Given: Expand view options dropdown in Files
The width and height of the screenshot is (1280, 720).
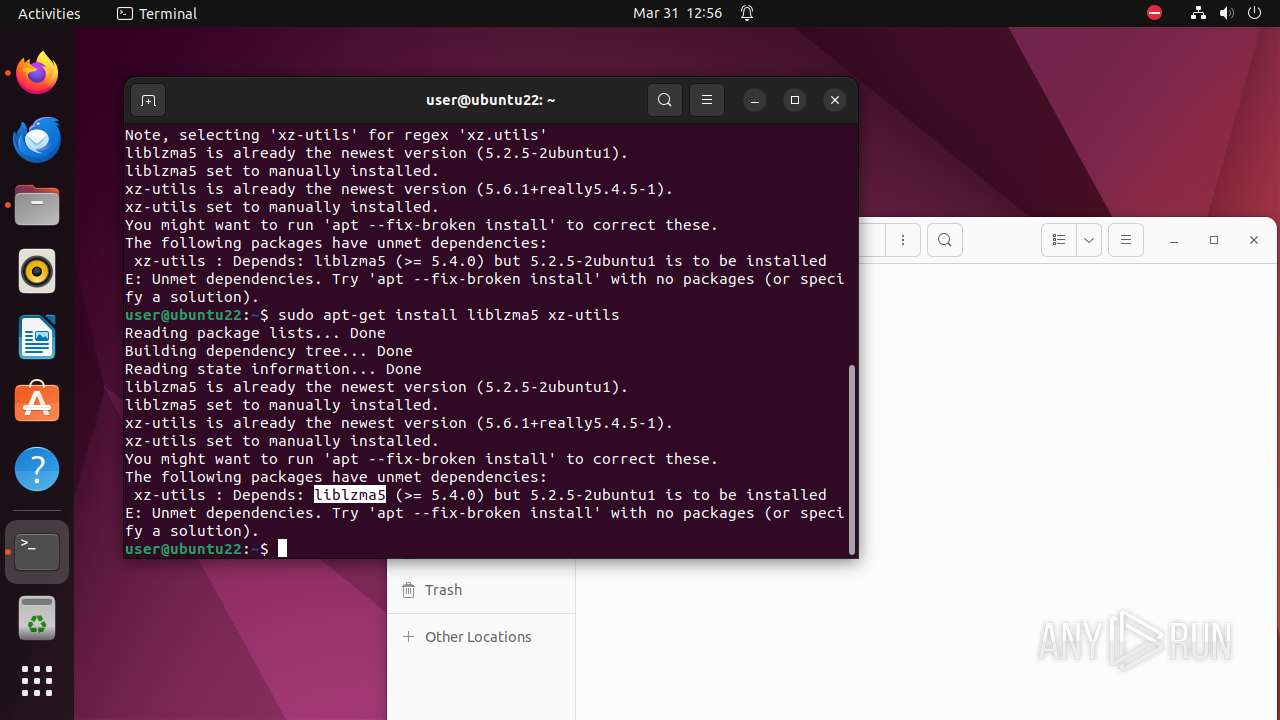Looking at the screenshot, I should (x=1089, y=240).
